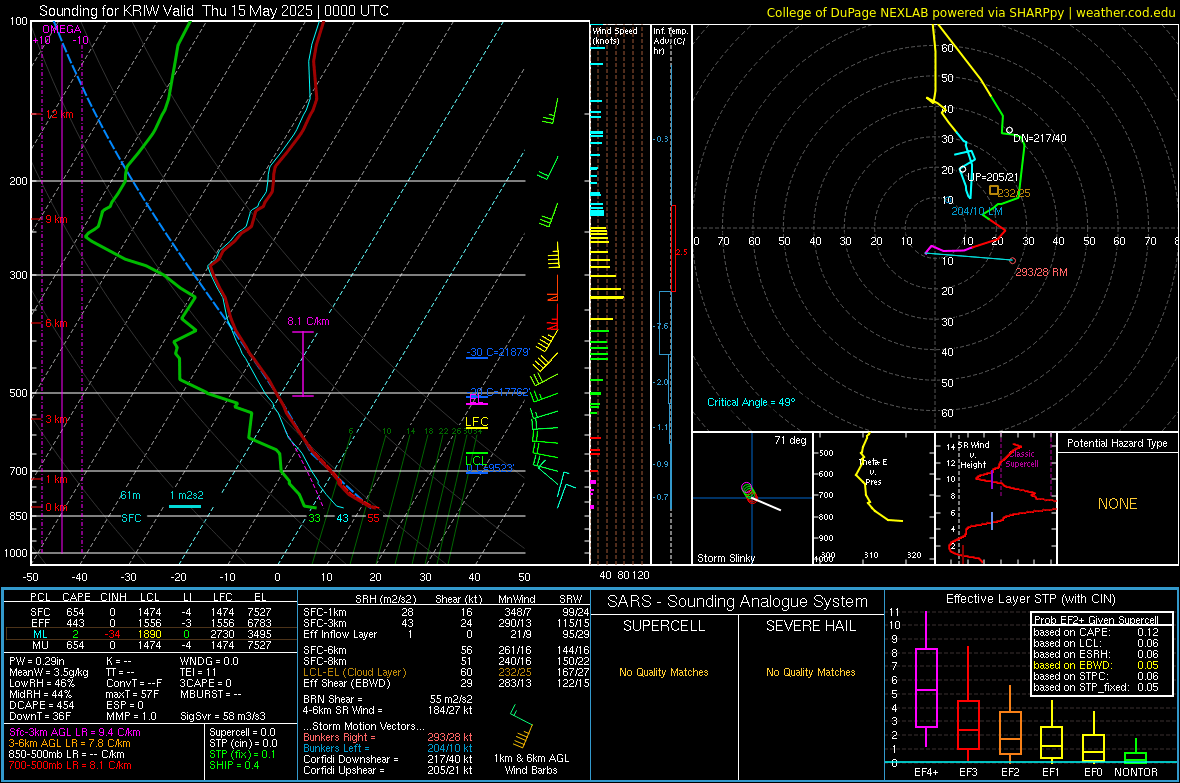Click the 'Storm Slinky' panel label
This screenshot has width=1180, height=783.
[725, 558]
